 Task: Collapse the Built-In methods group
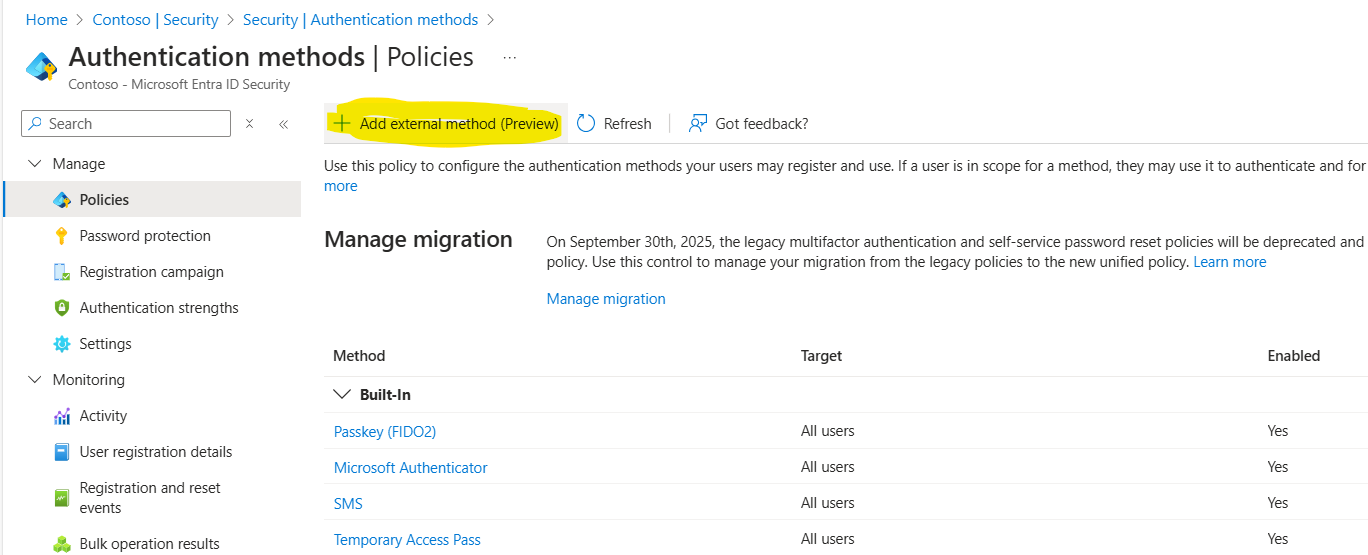342,395
